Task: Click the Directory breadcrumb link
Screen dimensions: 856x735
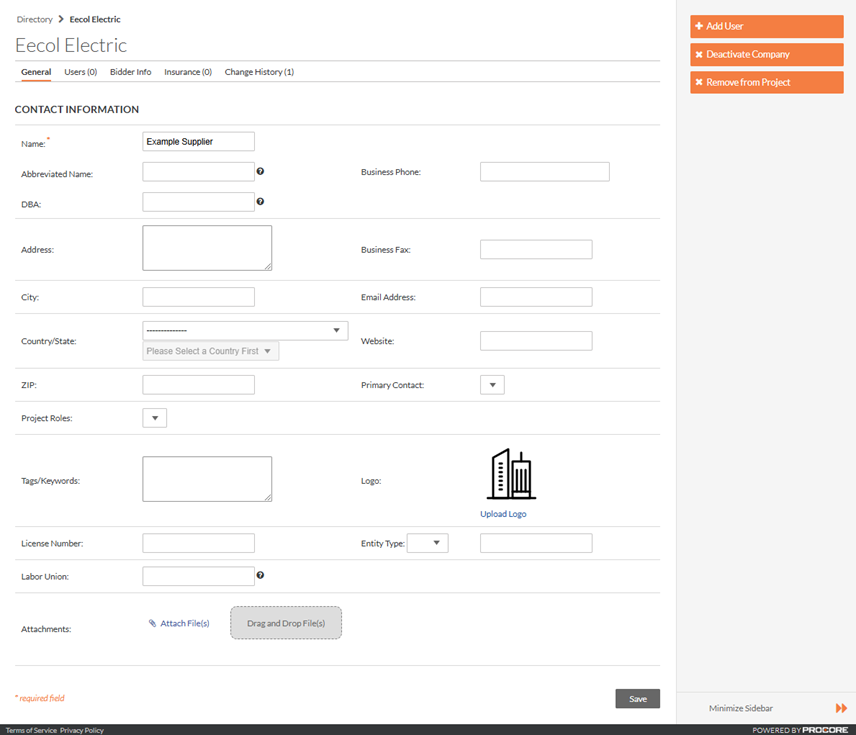Action: click(34, 19)
